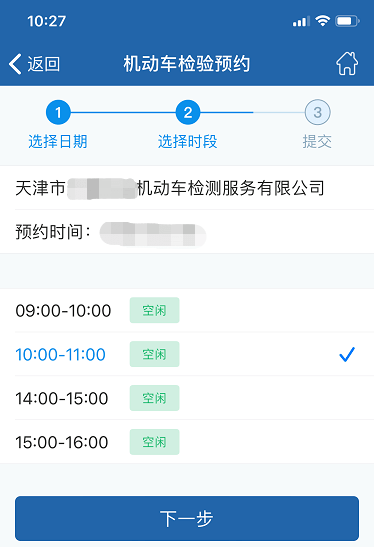
Task: Tap the home icon in header
Action: (x=347, y=63)
